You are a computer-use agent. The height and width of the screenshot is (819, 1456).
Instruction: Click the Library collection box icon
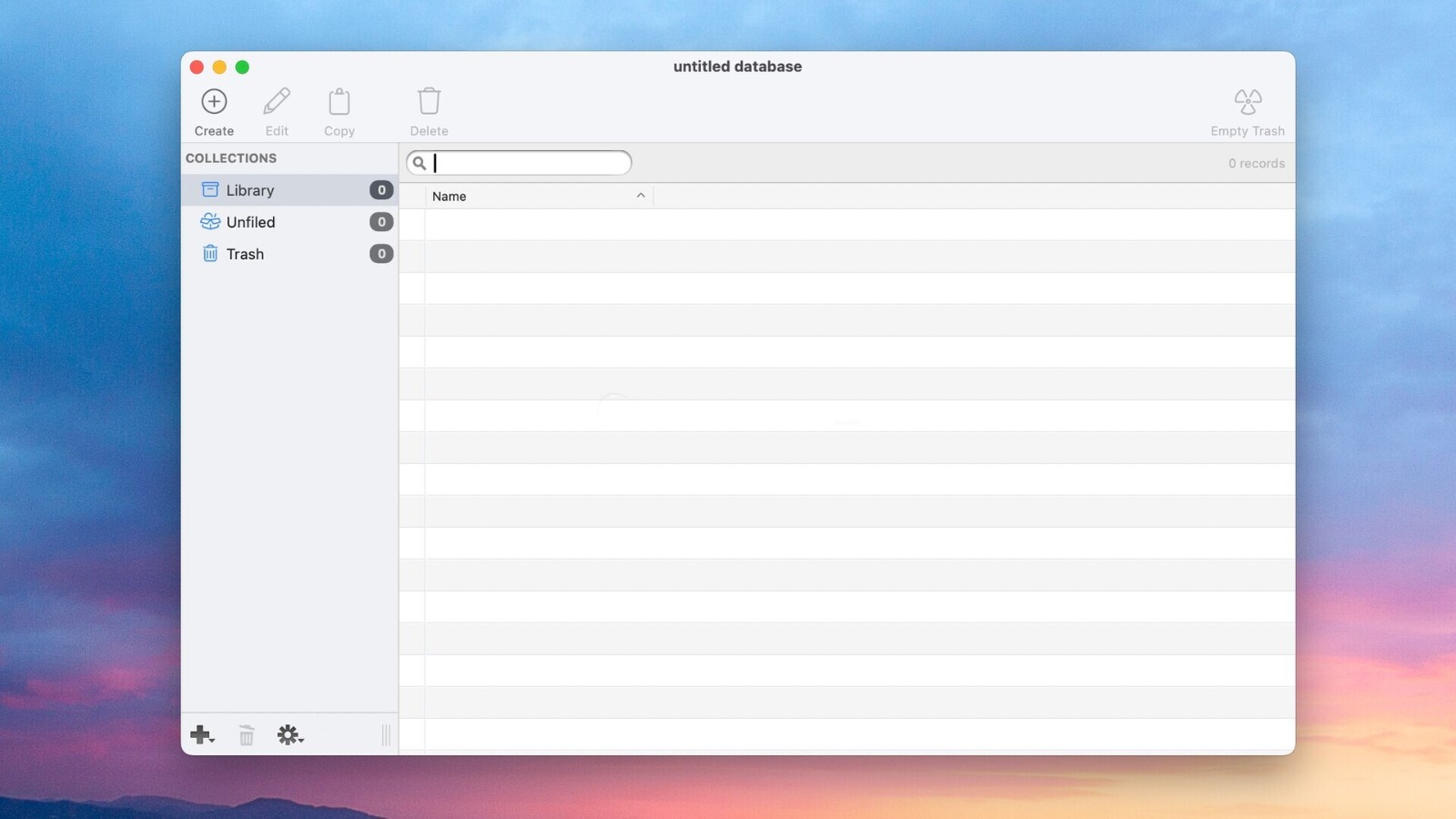pyautogui.click(x=210, y=189)
